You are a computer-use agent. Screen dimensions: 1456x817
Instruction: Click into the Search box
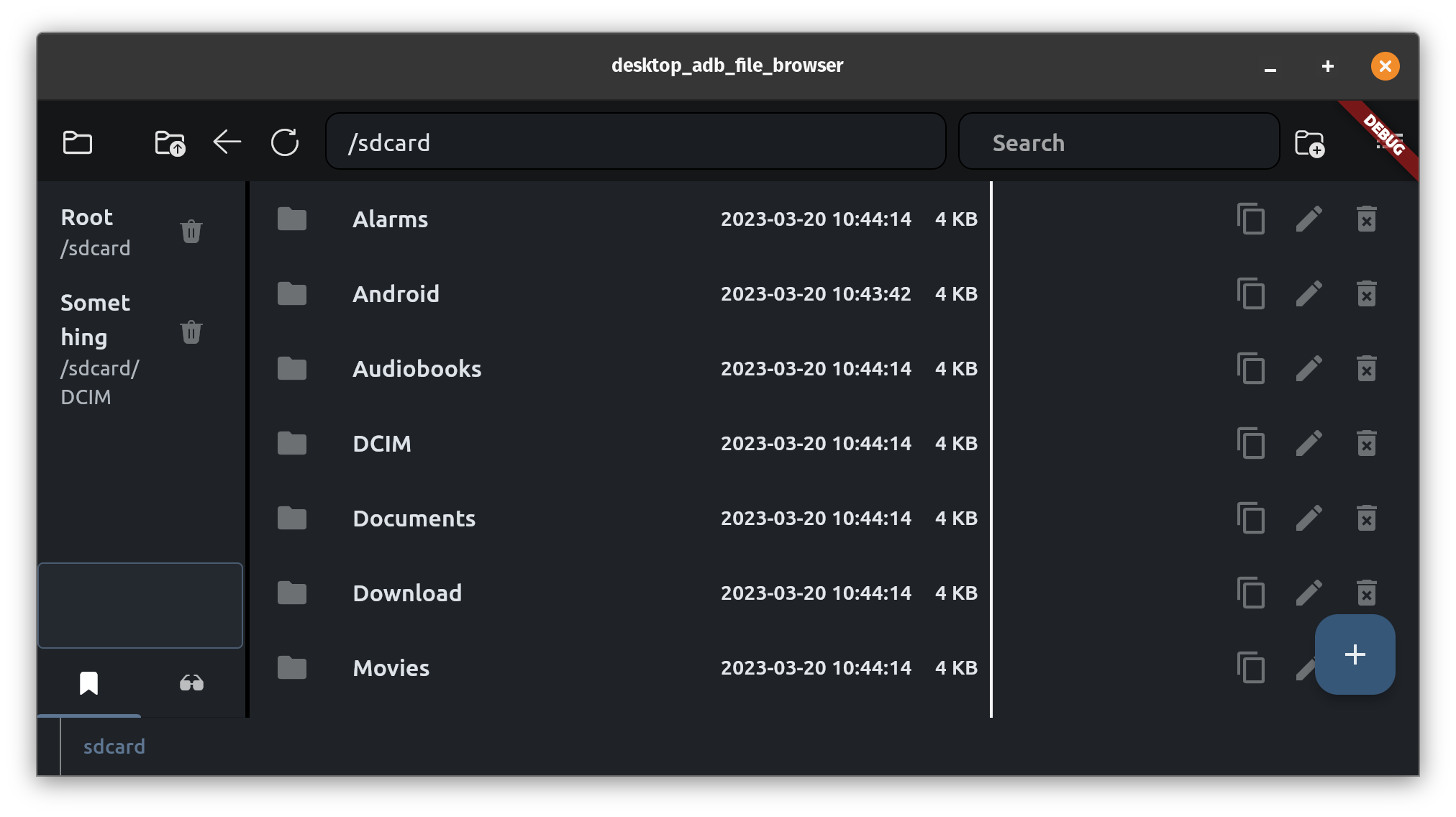(1119, 142)
